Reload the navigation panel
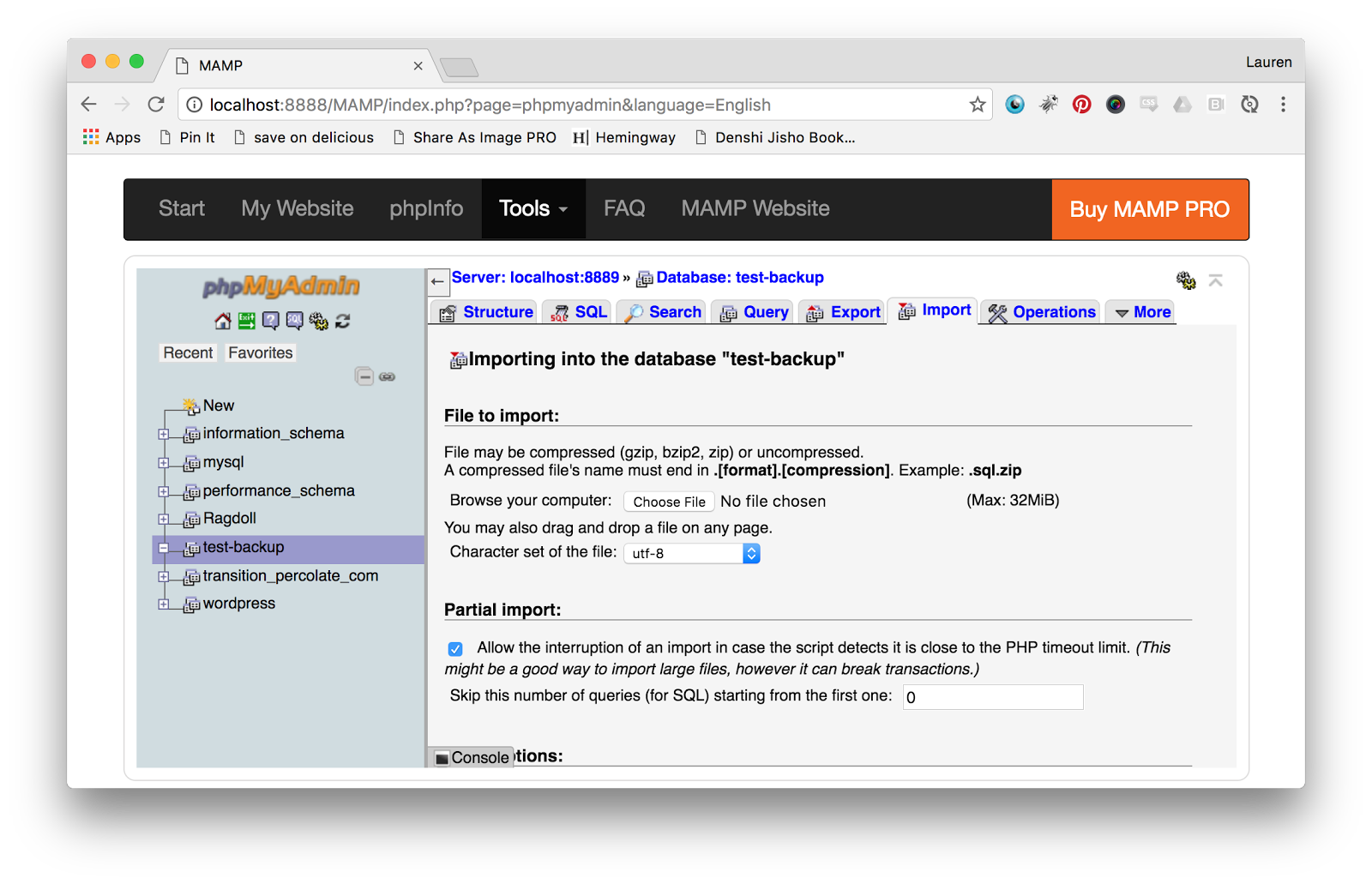1372x884 pixels. click(x=342, y=321)
